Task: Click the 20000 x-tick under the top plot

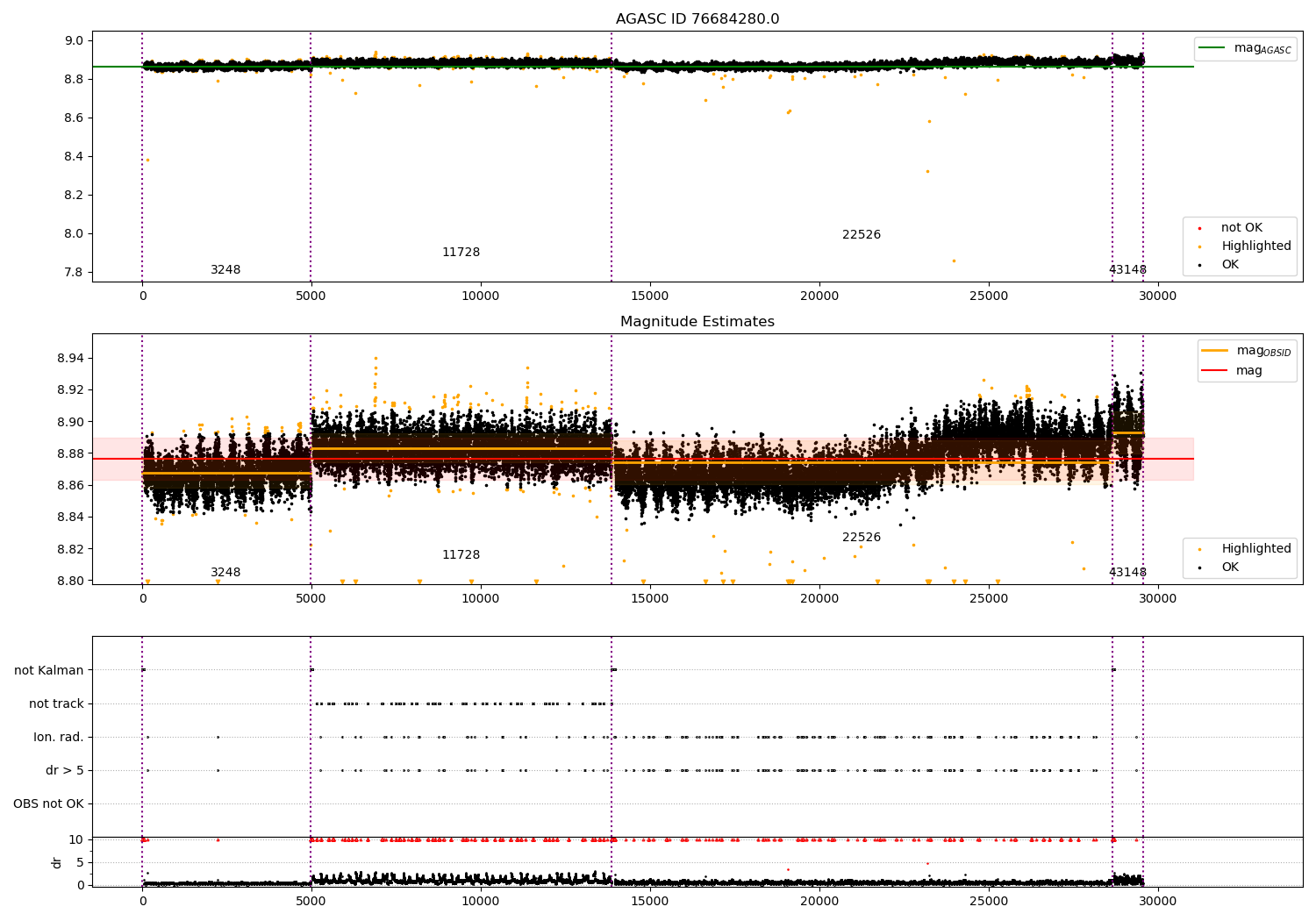Action: coord(819,297)
